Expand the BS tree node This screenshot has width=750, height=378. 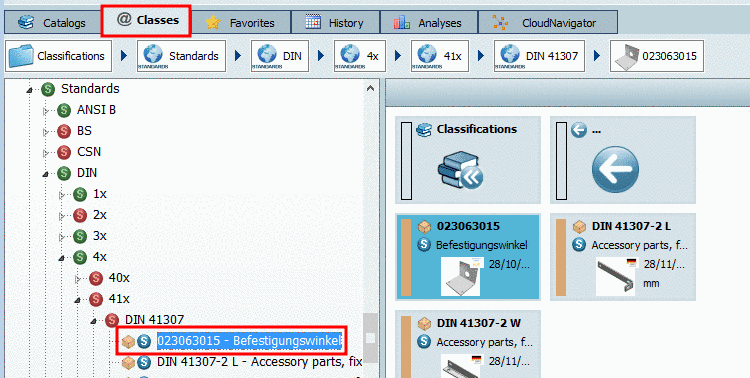46,132
